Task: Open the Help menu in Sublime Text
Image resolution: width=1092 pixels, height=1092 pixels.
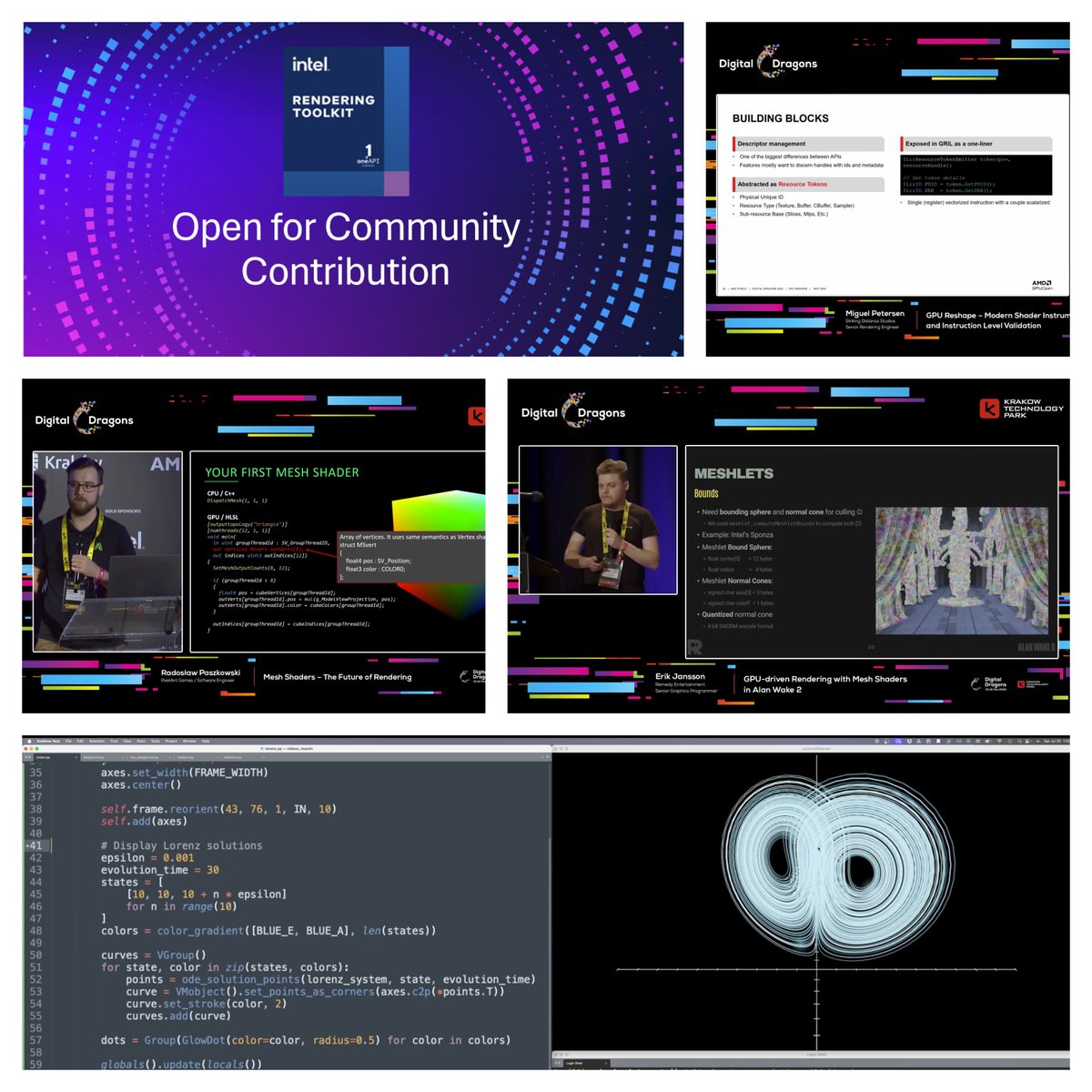Action: click(x=206, y=741)
